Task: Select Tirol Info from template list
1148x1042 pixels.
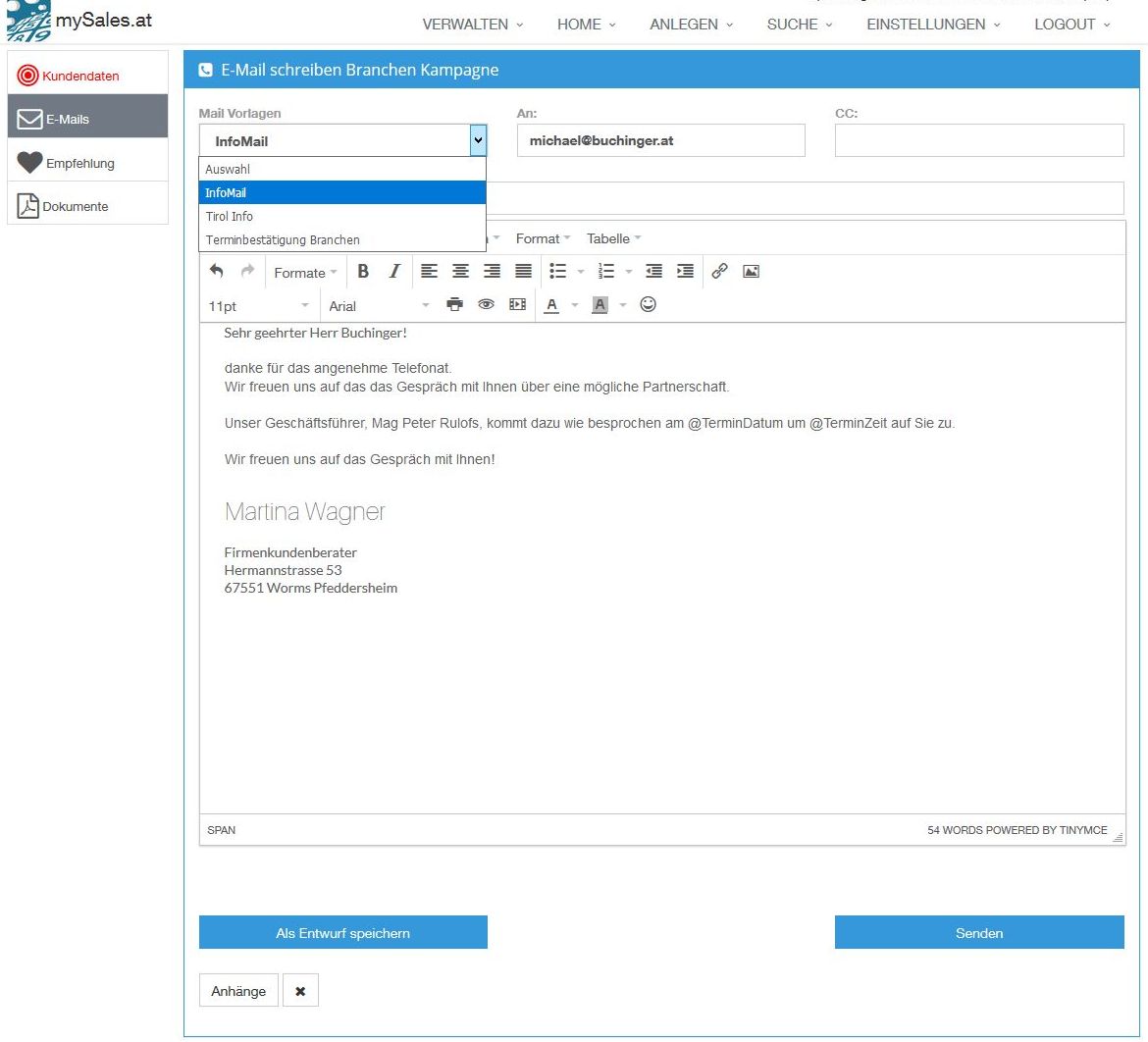Action: (230, 216)
